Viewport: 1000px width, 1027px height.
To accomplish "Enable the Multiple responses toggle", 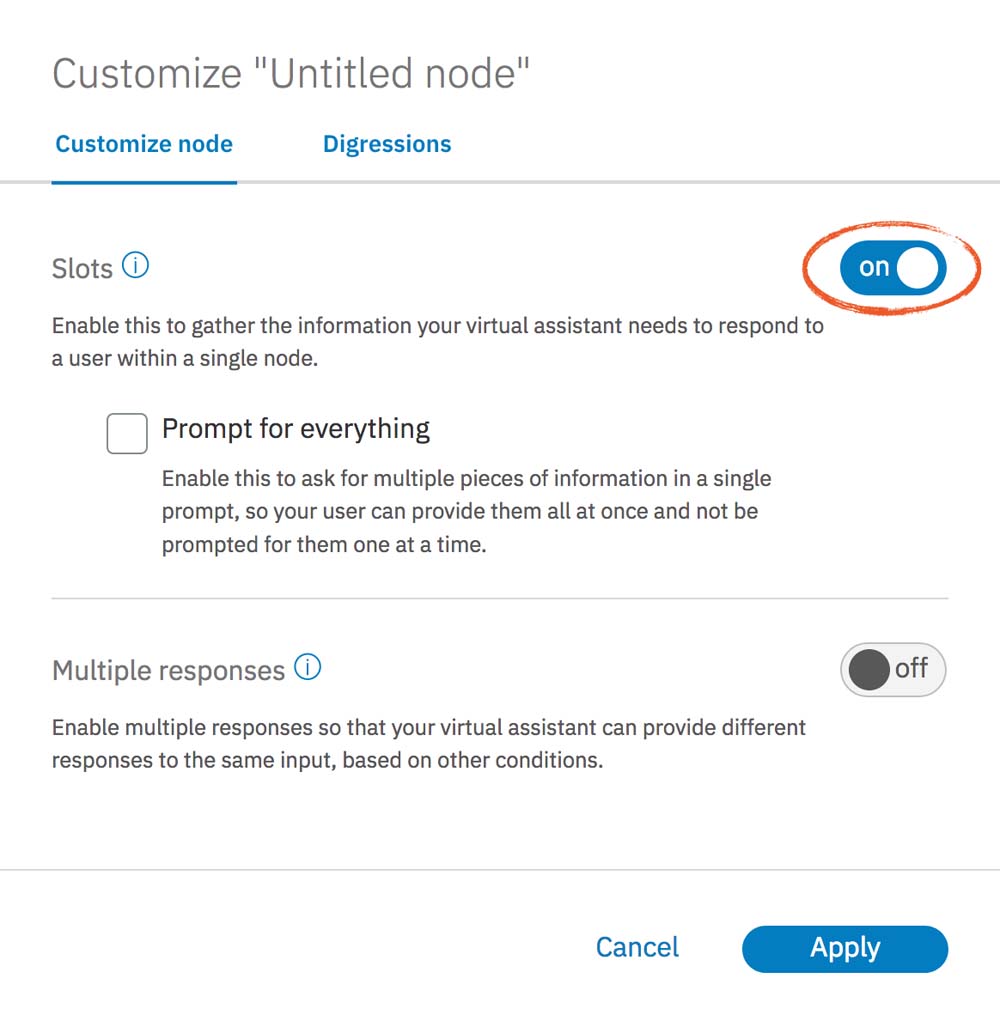I will click(x=892, y=669).
